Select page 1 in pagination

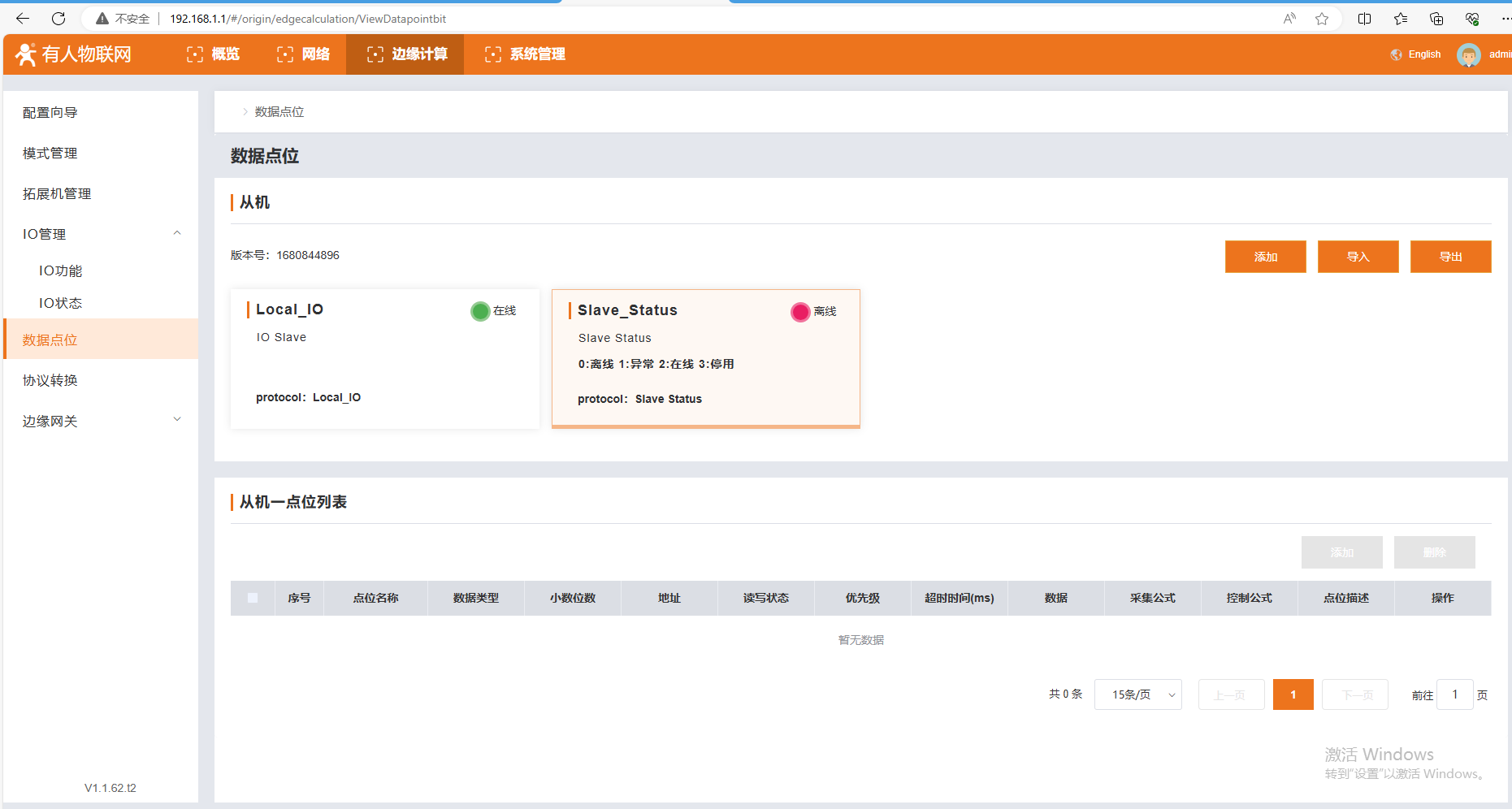tap(1293, 694)
